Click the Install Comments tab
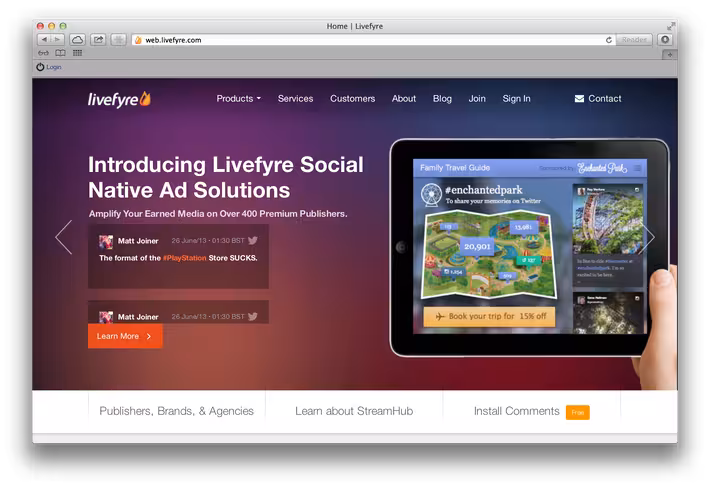 point(517,411)
